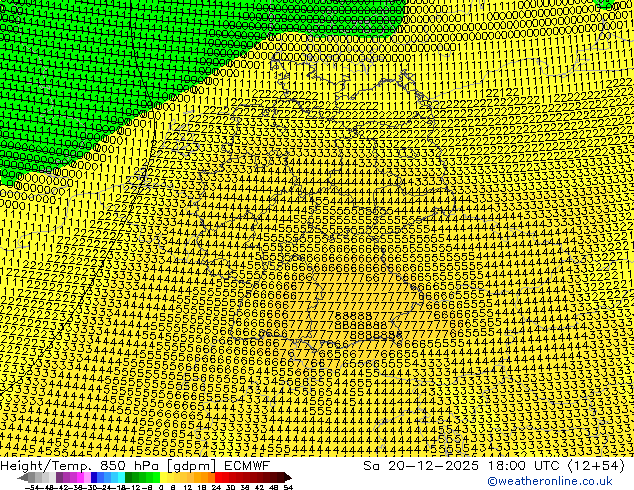Viewport: 634px width, 490px height.
Task: Select the Sa 20-12-2025 18:00 UTC timestamp
Action: [494, 466]
